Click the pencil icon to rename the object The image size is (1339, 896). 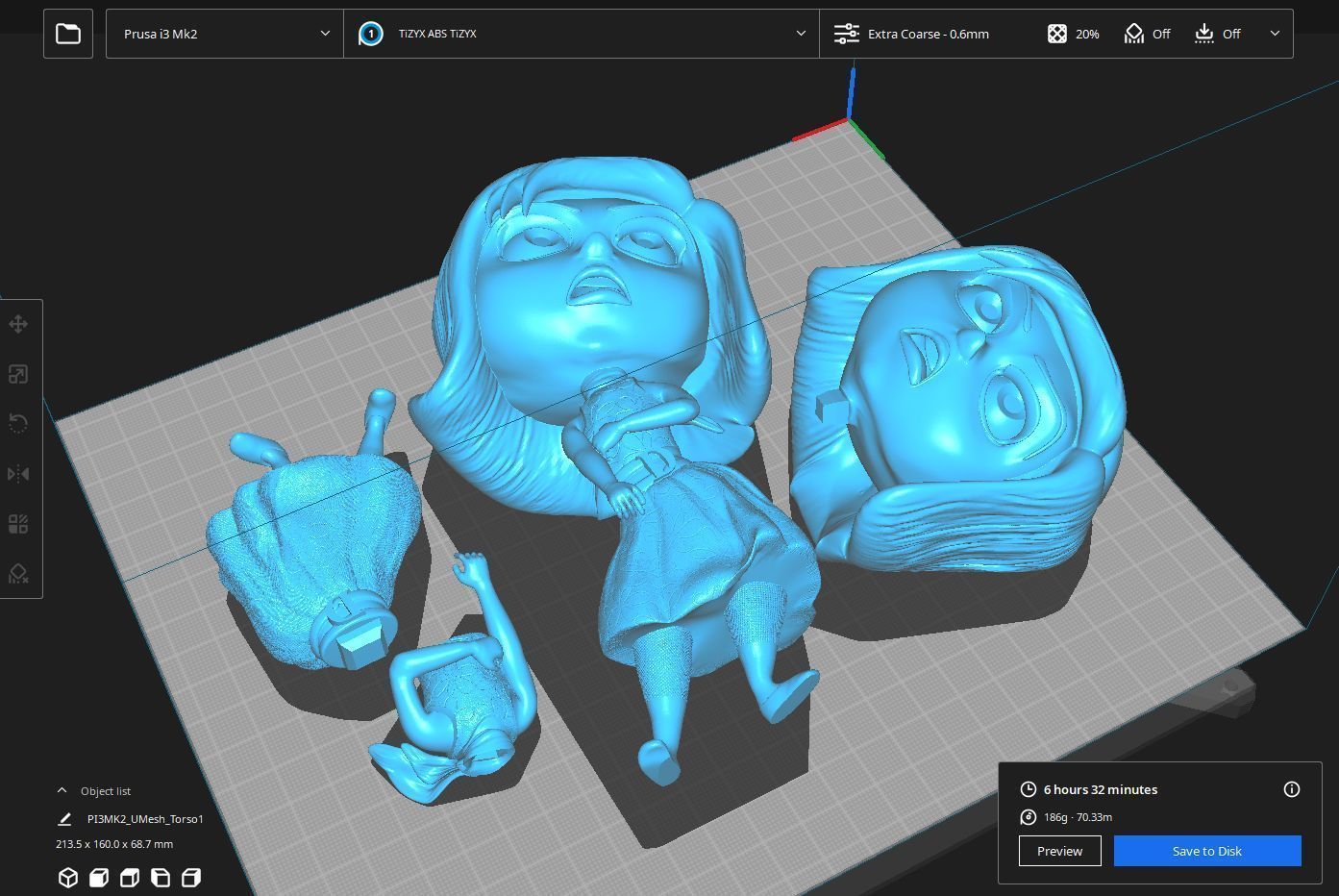(64, 819)
